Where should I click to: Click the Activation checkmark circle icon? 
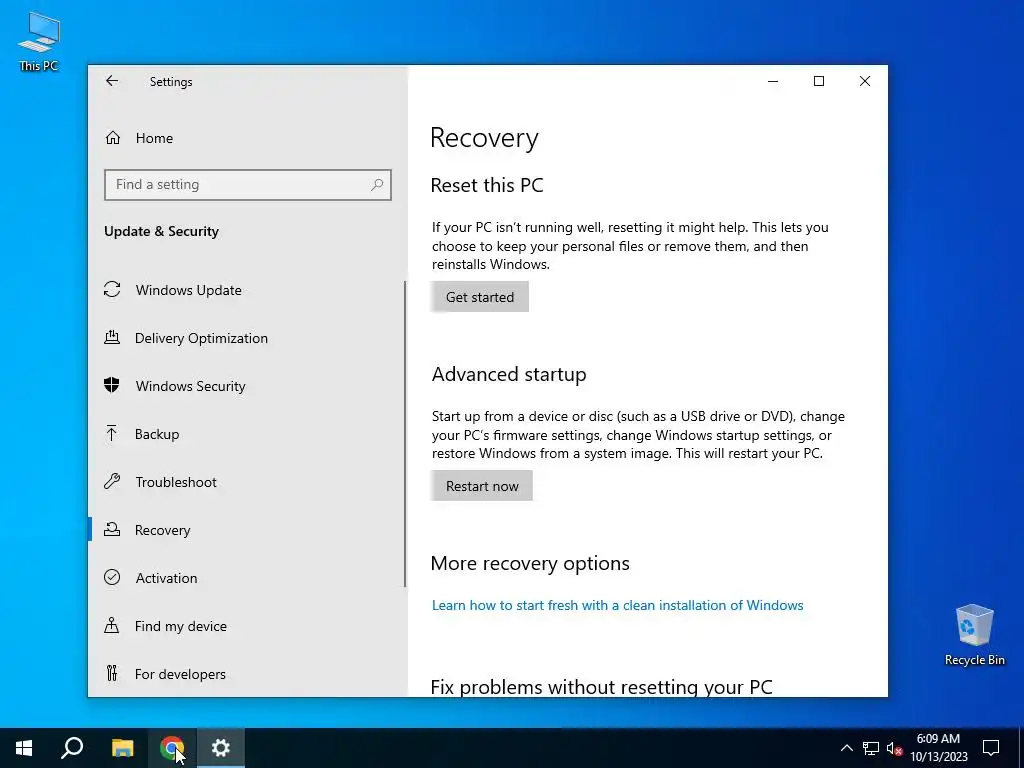[x=112, y=577]
